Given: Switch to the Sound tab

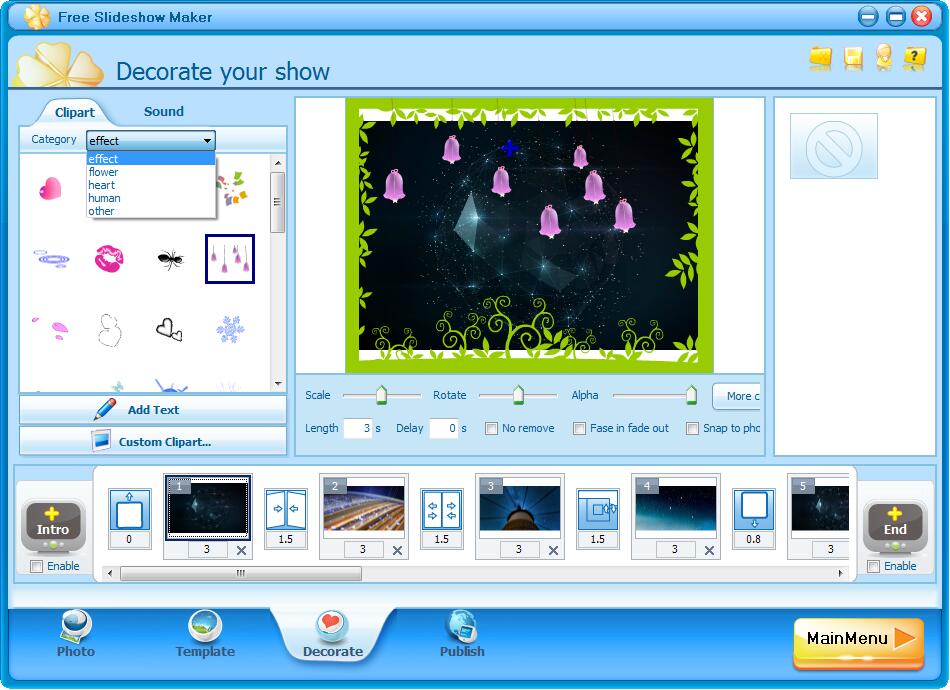Looking at the screenshot, I should (x=163, y=112).
